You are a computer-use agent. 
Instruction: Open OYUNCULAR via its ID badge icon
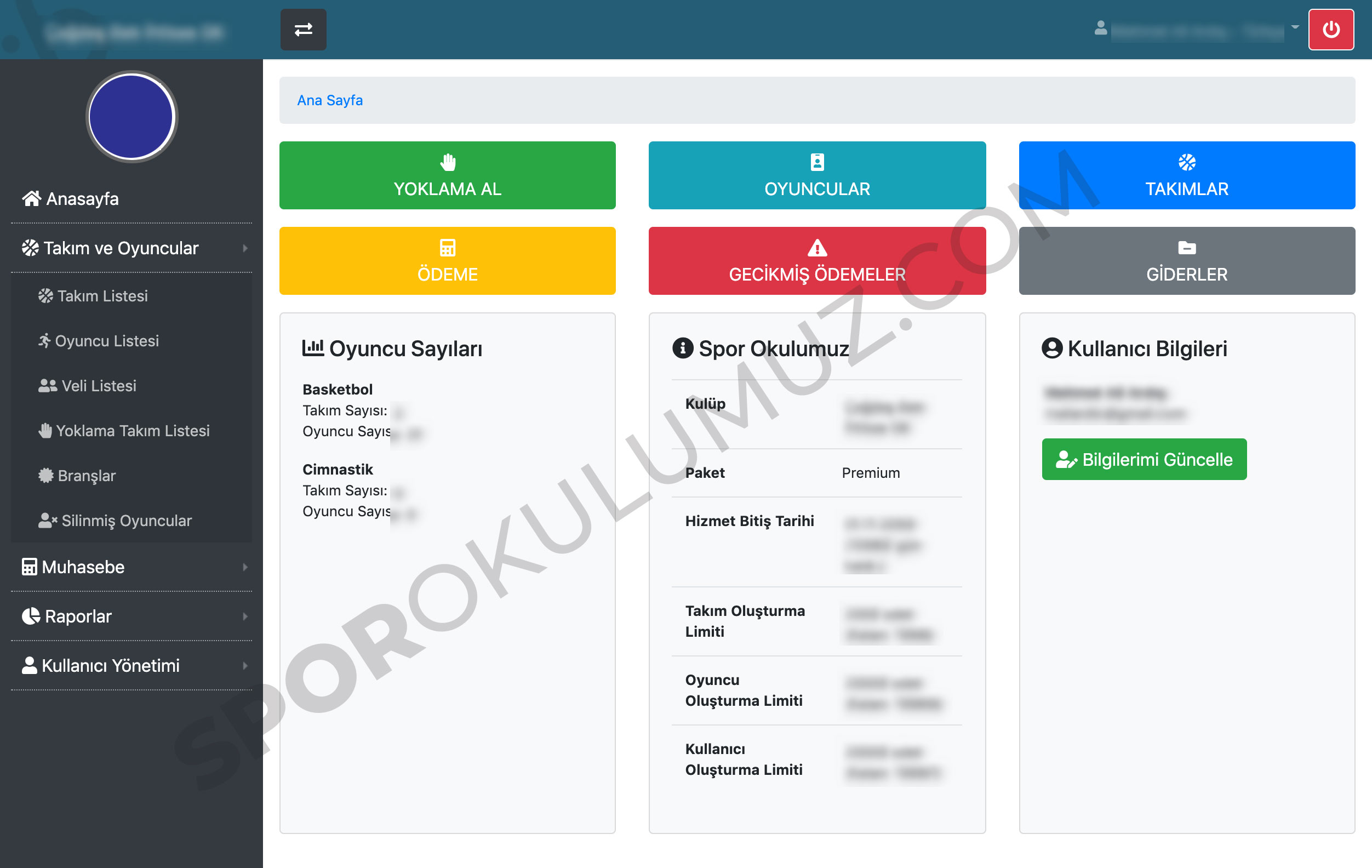tap(817, 162)
